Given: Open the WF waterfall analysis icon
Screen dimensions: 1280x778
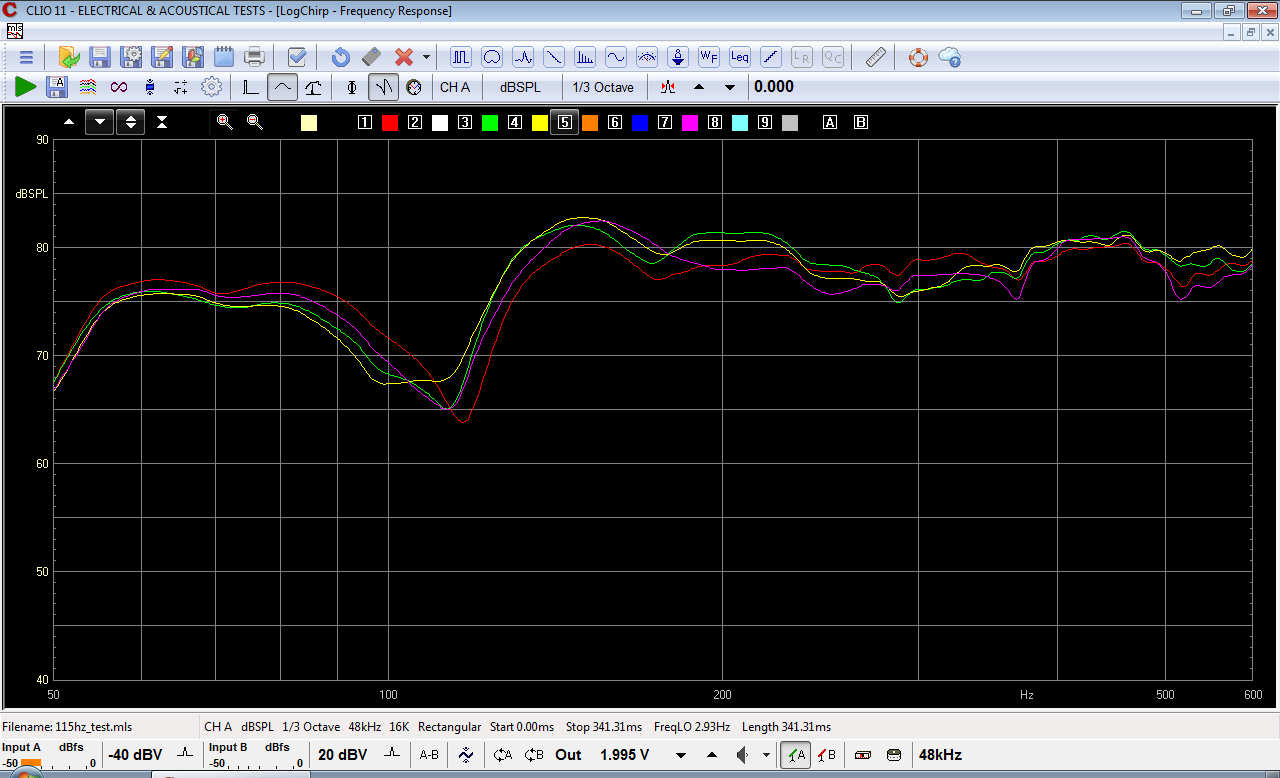Looking at the screenshot, I should point(709,57).
